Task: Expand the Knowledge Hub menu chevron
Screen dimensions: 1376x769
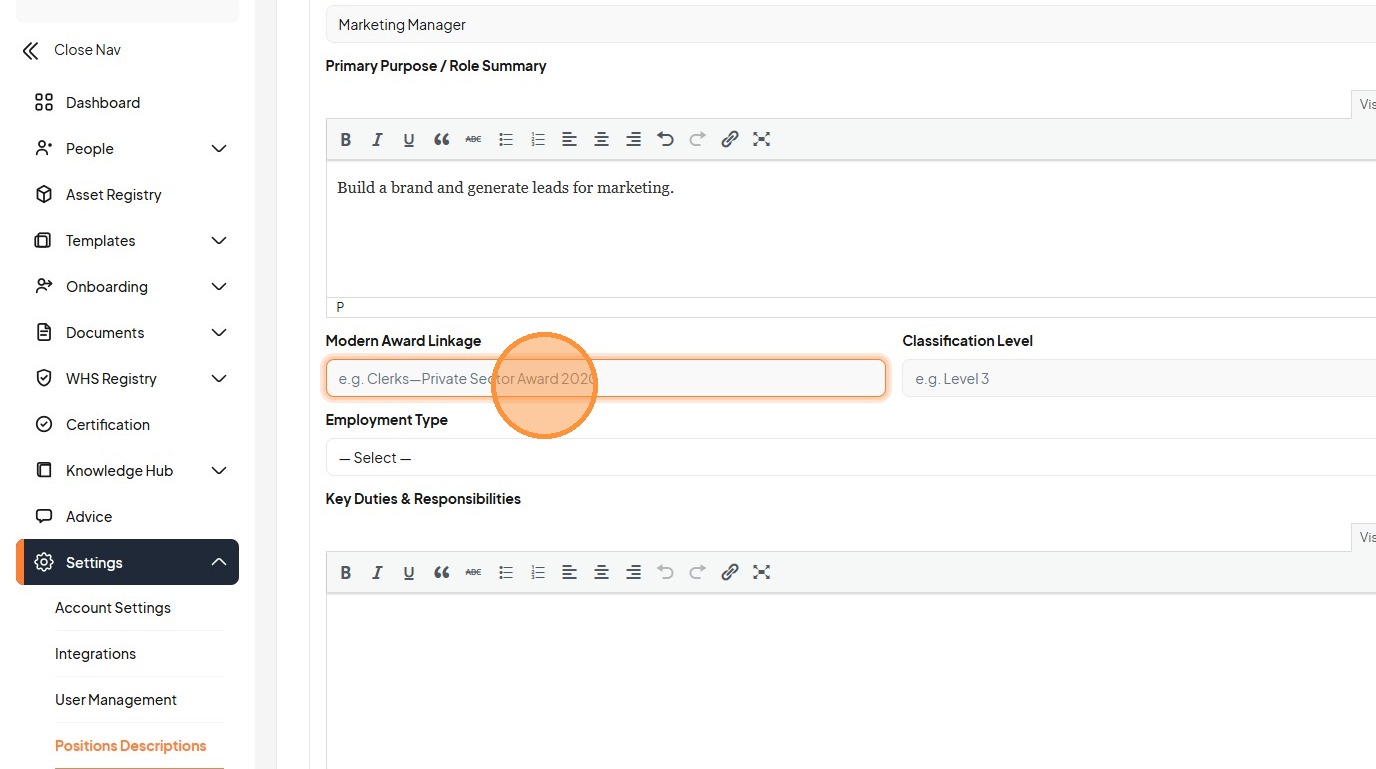Action: pos(219,471)
